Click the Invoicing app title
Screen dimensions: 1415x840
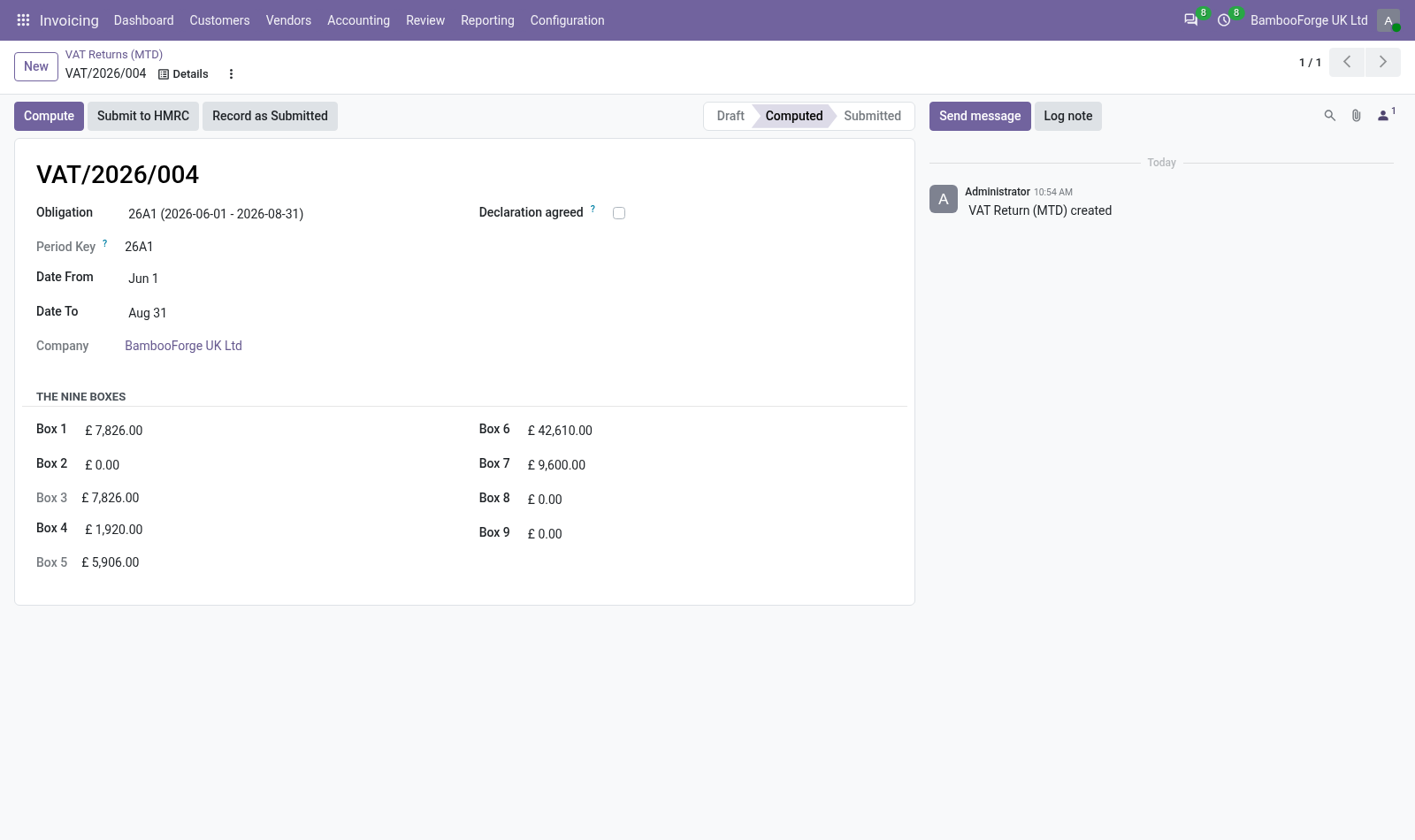[x=69, y=20]
